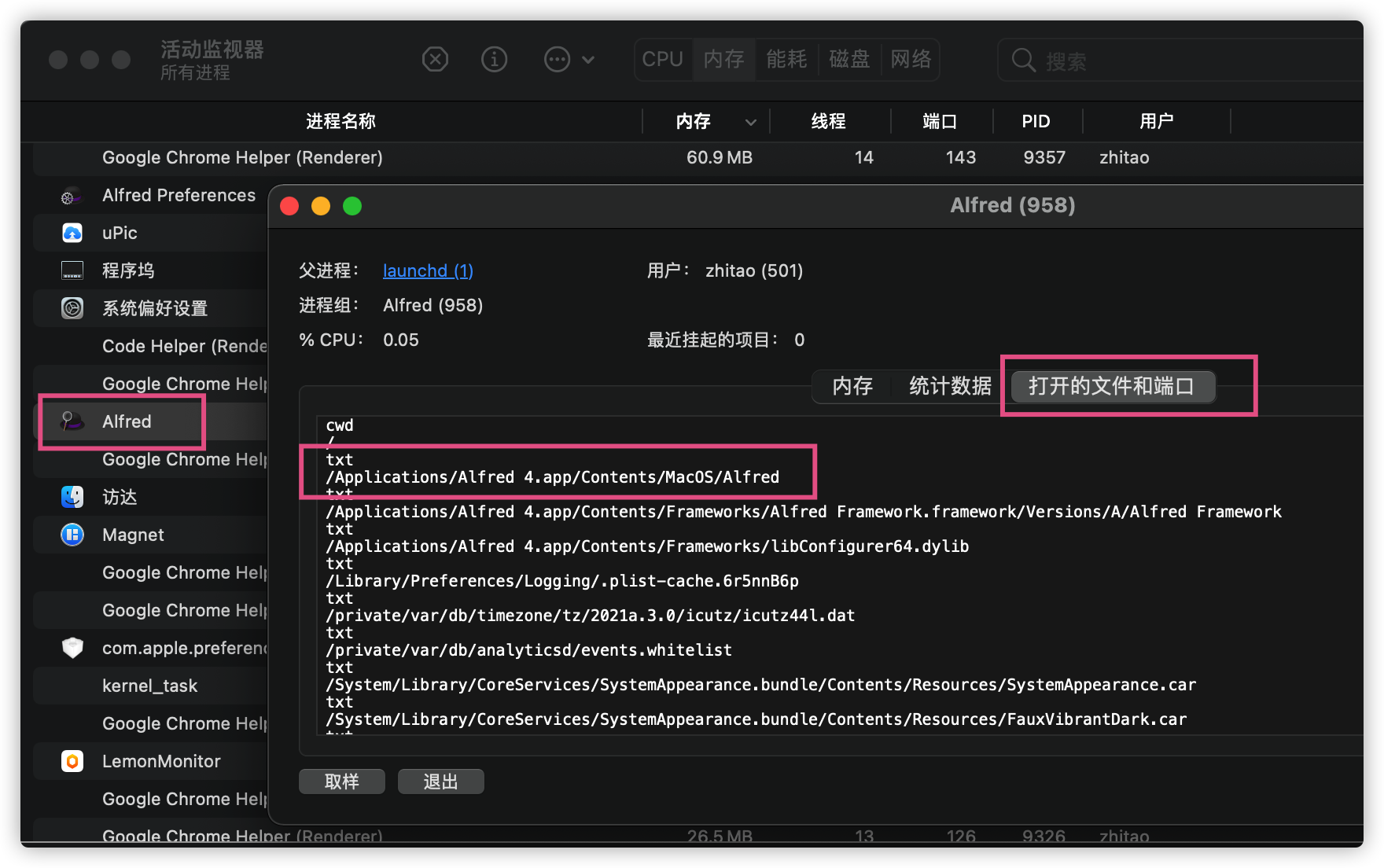This screenshot has height=868, width=1384.
Task: Zoom the Alfred (958) window green button
Action: coord(352,206)
